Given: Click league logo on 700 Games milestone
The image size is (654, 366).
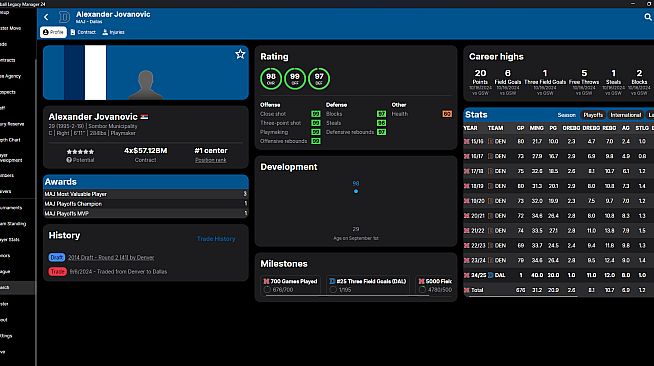Looking at the screenshot, I should tap(267, 281).
